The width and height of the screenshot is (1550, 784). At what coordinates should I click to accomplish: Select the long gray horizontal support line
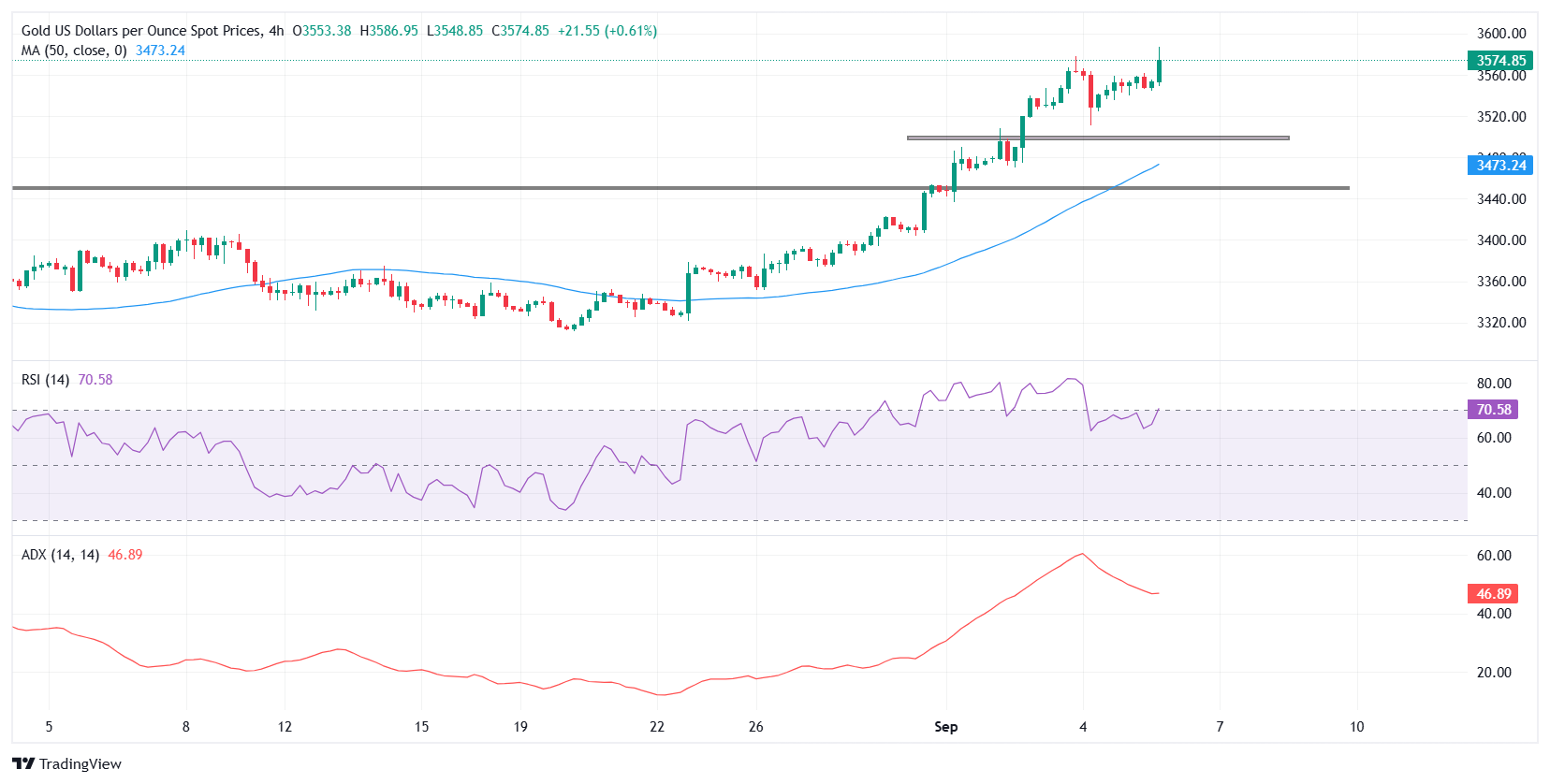(468, 188)
